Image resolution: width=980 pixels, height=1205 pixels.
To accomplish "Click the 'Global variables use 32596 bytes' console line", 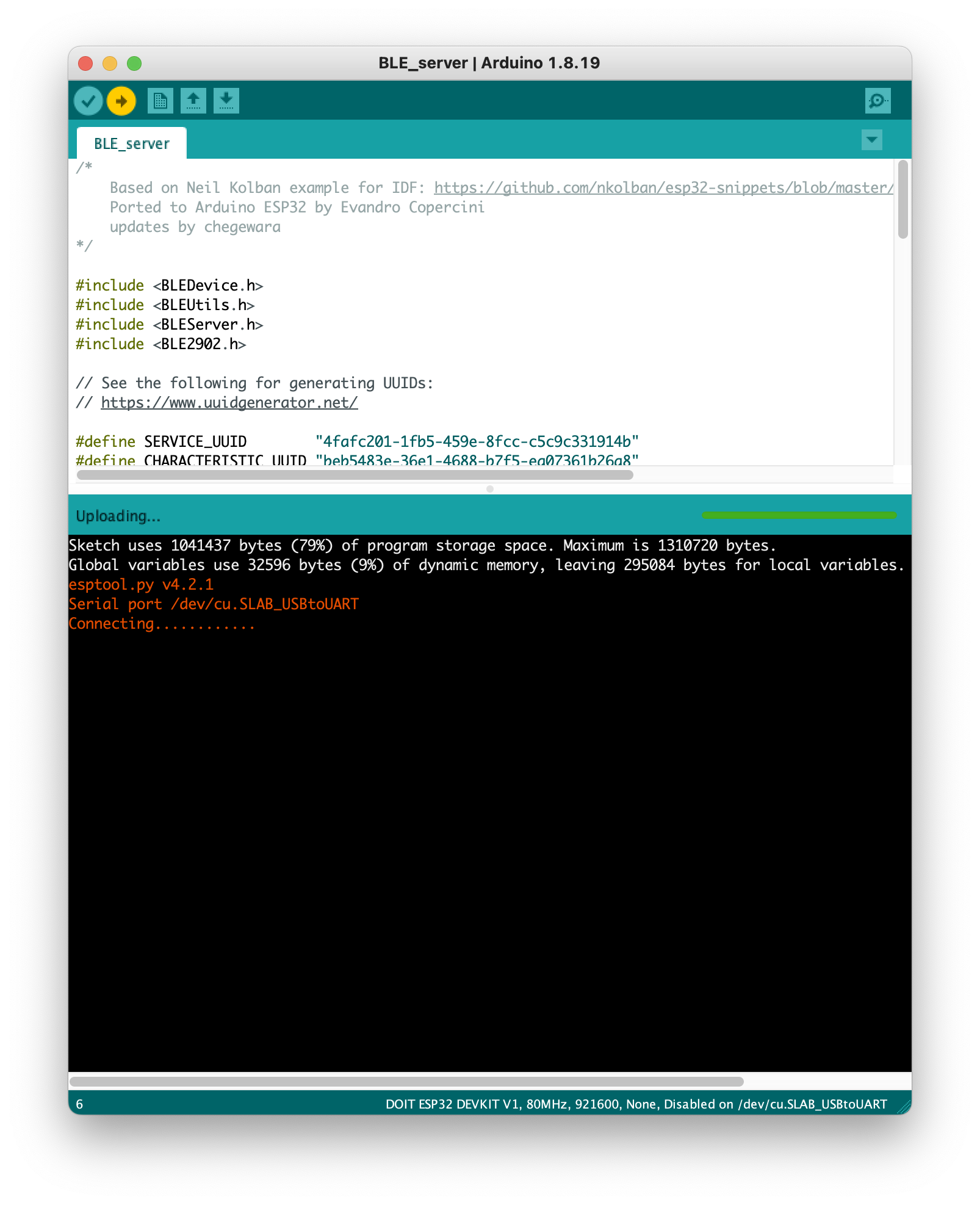I will (486, 565).
